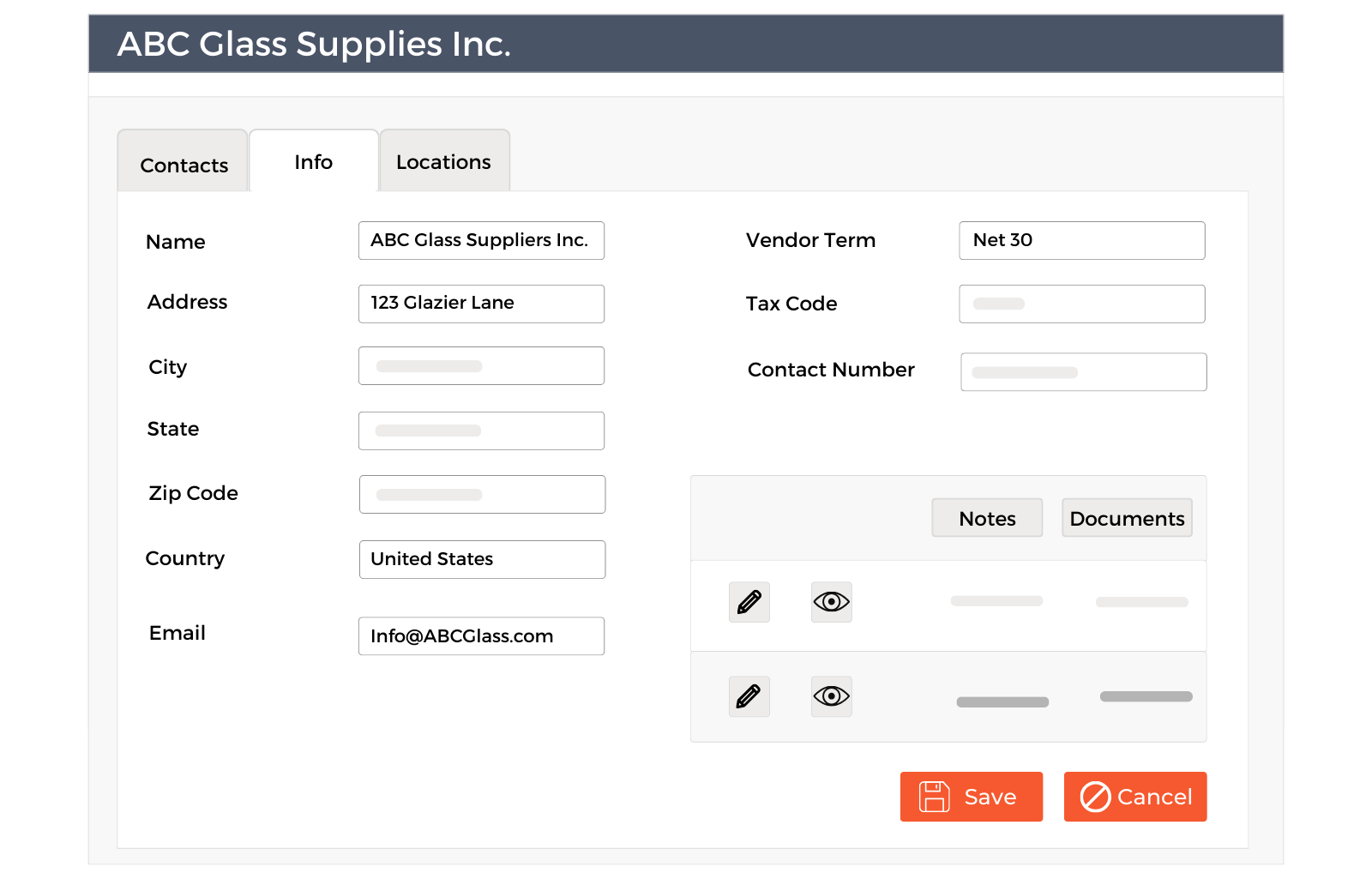Select the Info tab
Viewport: 1372px width, 879px height.
point(313,160)
